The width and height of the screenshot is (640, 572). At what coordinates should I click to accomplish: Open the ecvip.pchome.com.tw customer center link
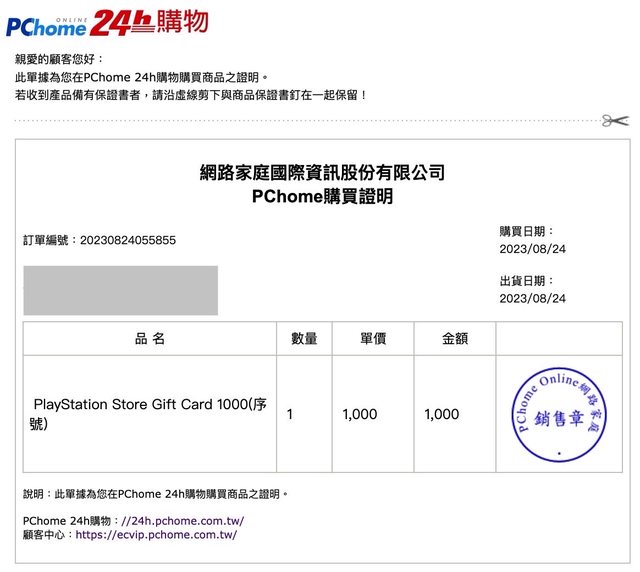[x=156, y=535]
